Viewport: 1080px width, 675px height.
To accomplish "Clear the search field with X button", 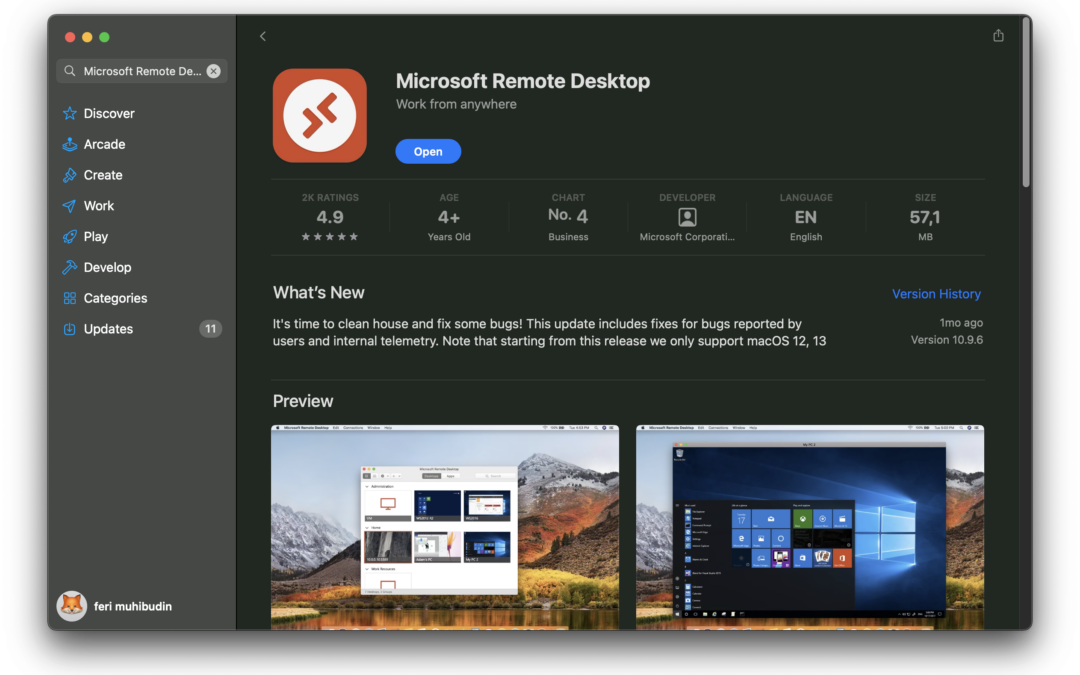I will 214,71.
